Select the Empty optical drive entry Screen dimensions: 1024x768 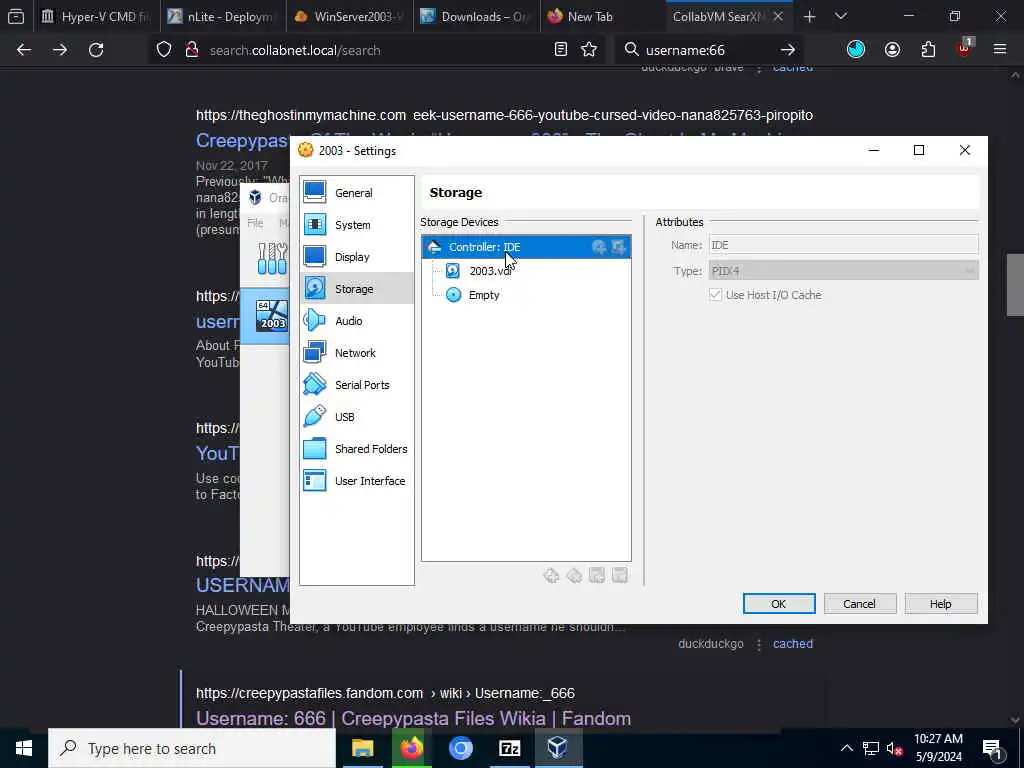point(483,295)
